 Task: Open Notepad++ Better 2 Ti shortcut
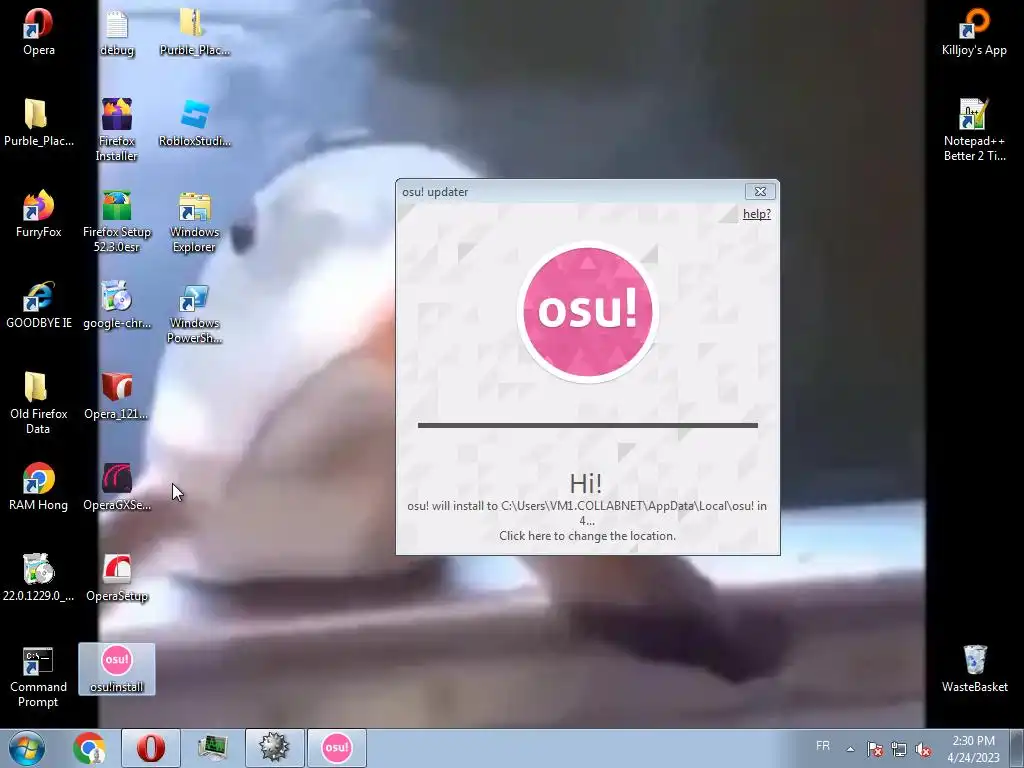tap(974, 129)
